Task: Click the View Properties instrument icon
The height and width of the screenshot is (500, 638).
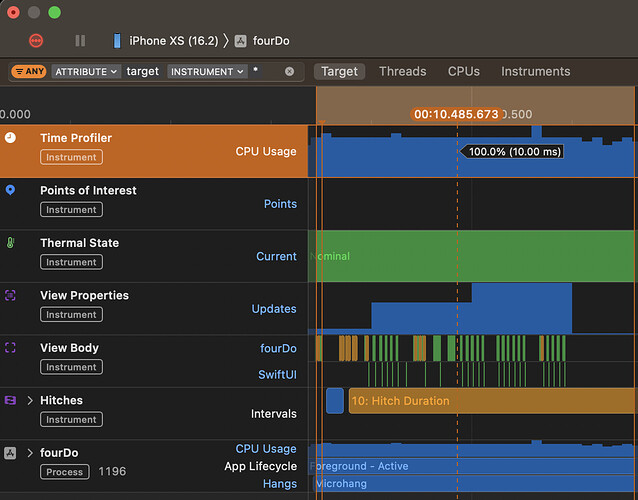Action: coord(10,295)
